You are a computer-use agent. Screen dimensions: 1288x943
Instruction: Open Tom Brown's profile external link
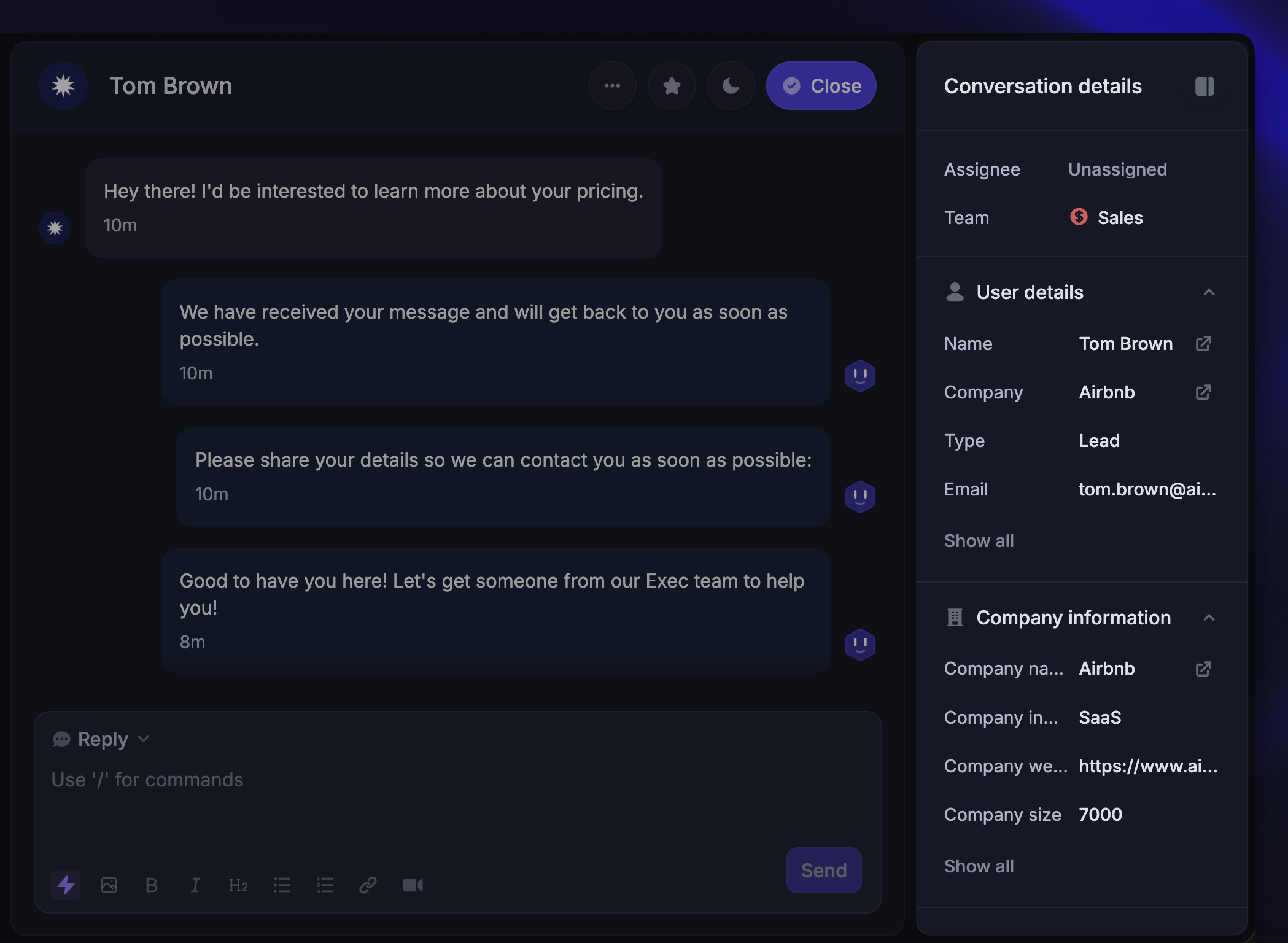tap(1203, 344)
